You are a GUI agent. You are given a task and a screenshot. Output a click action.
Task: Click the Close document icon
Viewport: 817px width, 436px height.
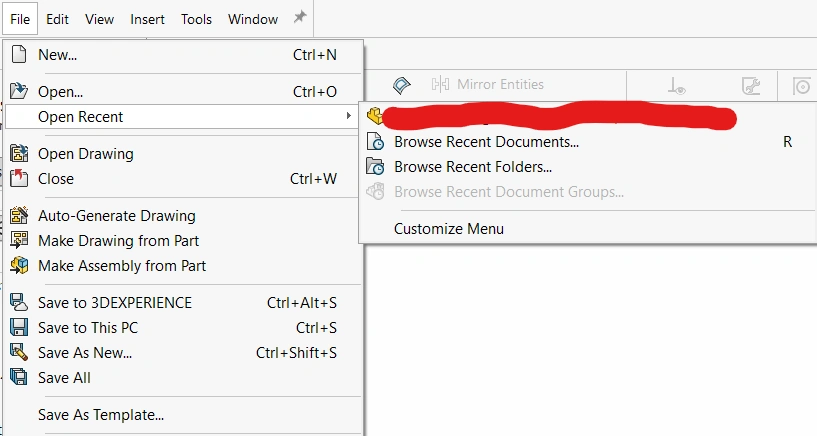[19, 178]
